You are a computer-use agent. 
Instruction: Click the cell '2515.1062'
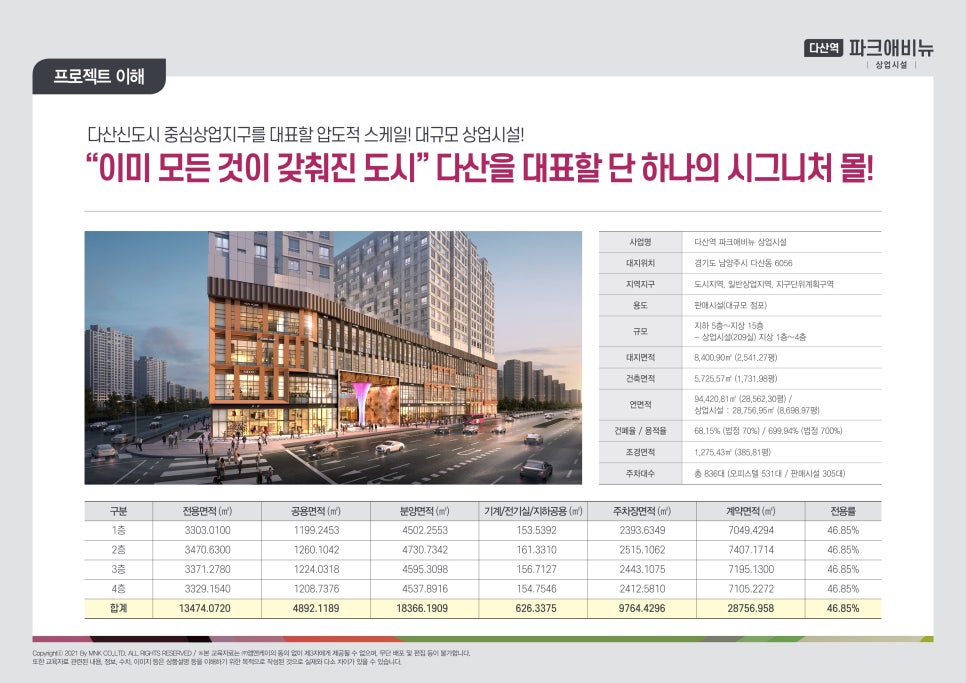642,550
